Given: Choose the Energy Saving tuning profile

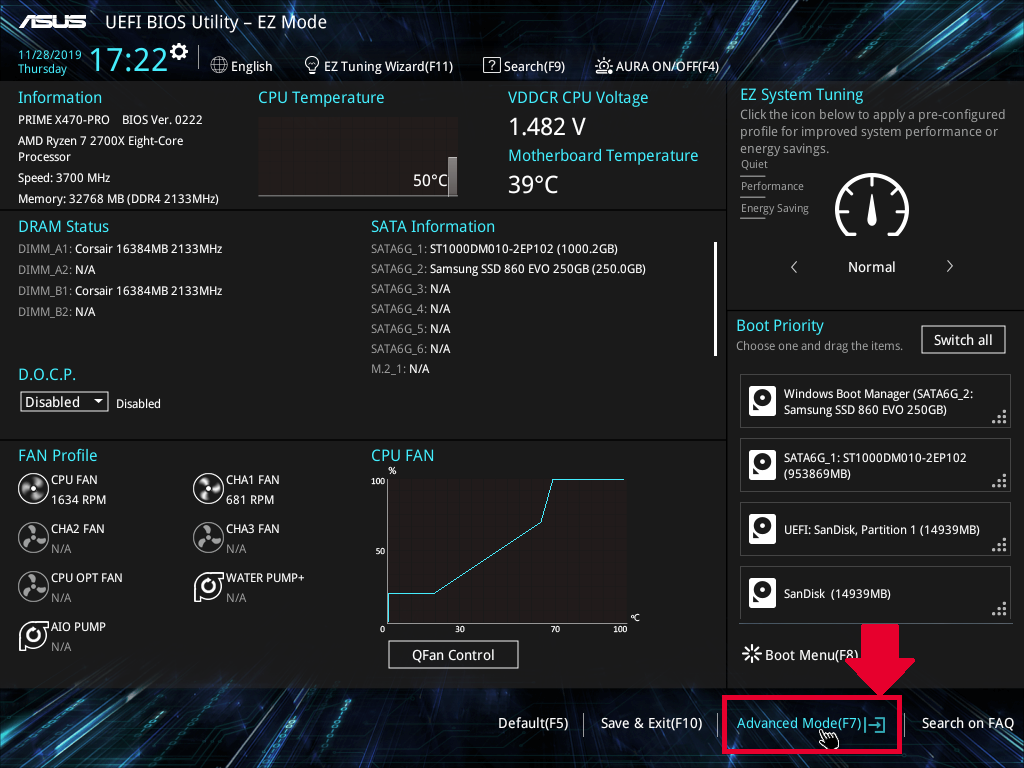Looking at the screenshot, I should point(775,209).
